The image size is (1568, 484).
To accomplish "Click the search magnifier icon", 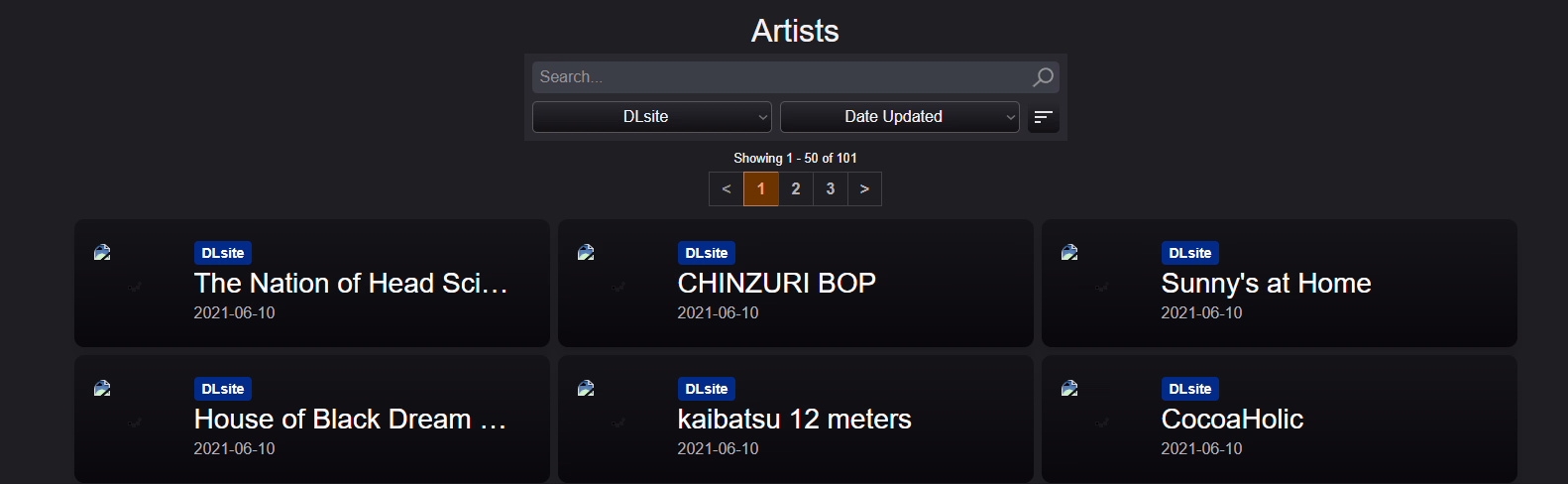I will (1043, 77).
